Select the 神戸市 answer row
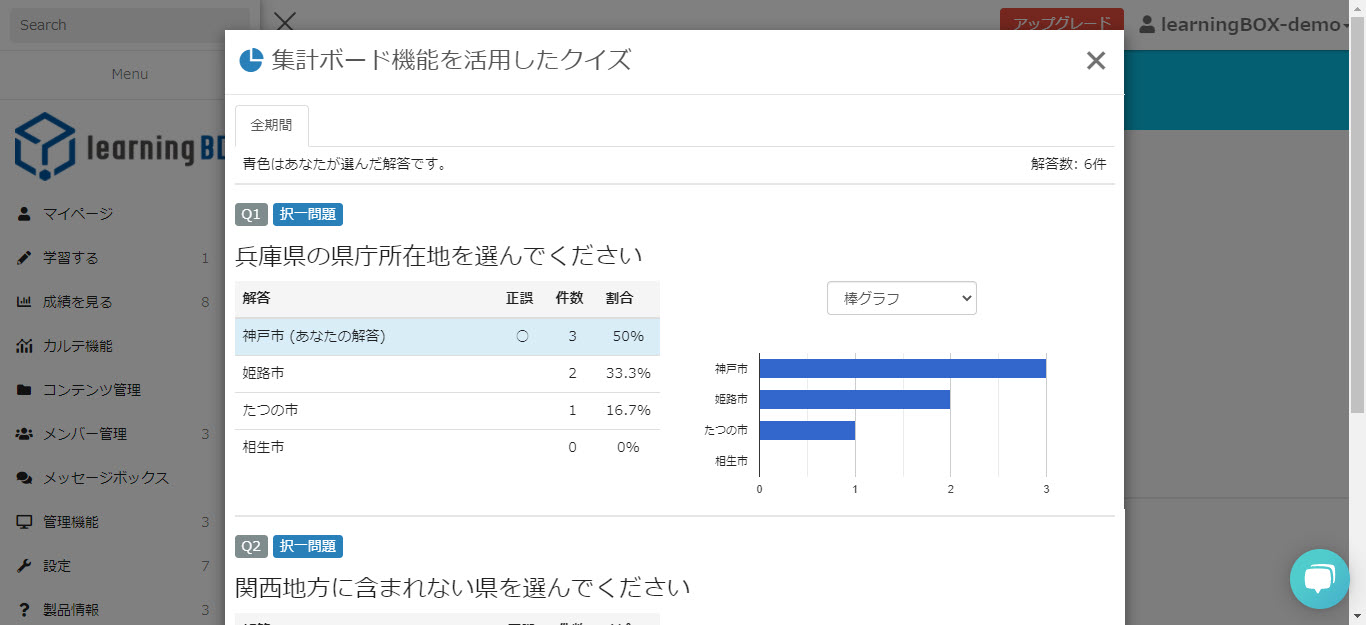 pos(447,337)
